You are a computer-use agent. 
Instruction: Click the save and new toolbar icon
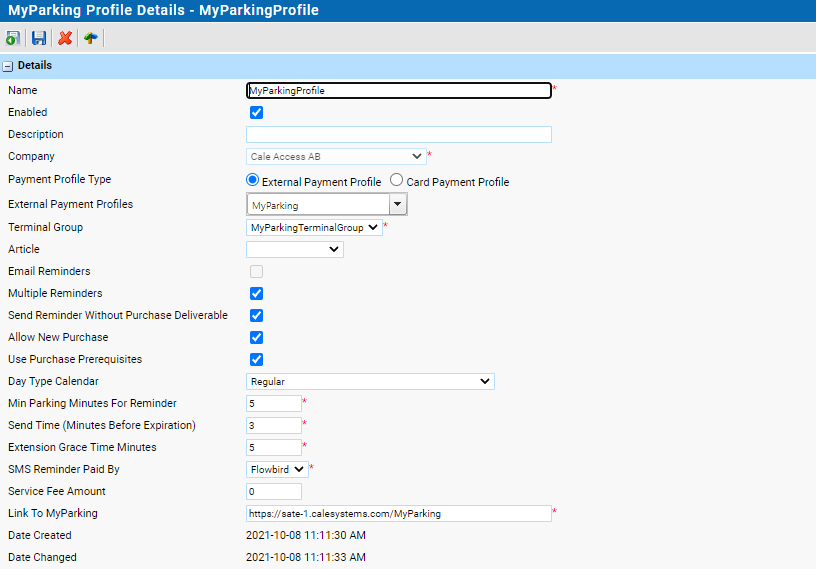coord(13,38)
